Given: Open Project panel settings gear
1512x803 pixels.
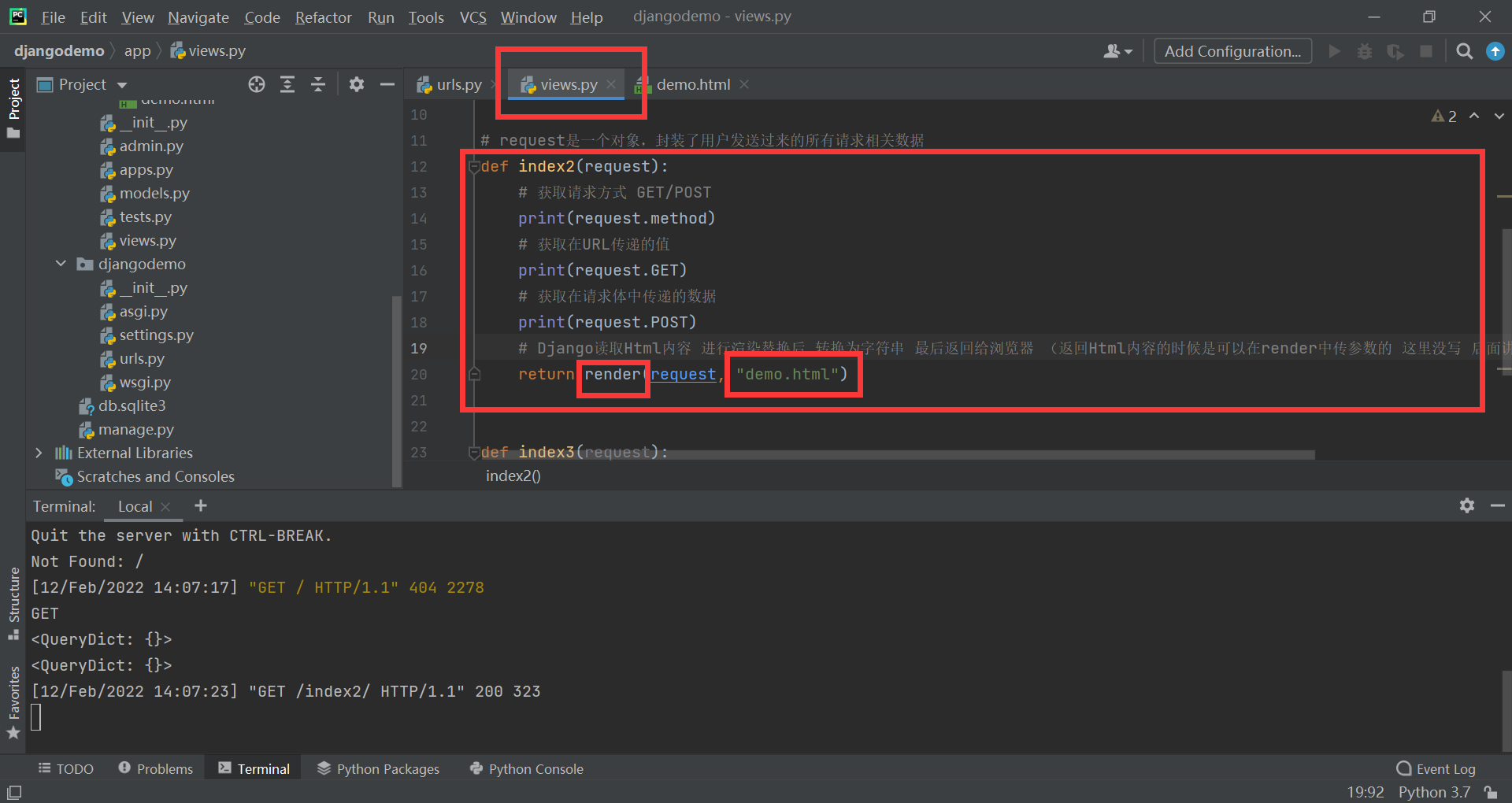Looking at the screenshot, I should pyautogui.click(x=357, y=84).
